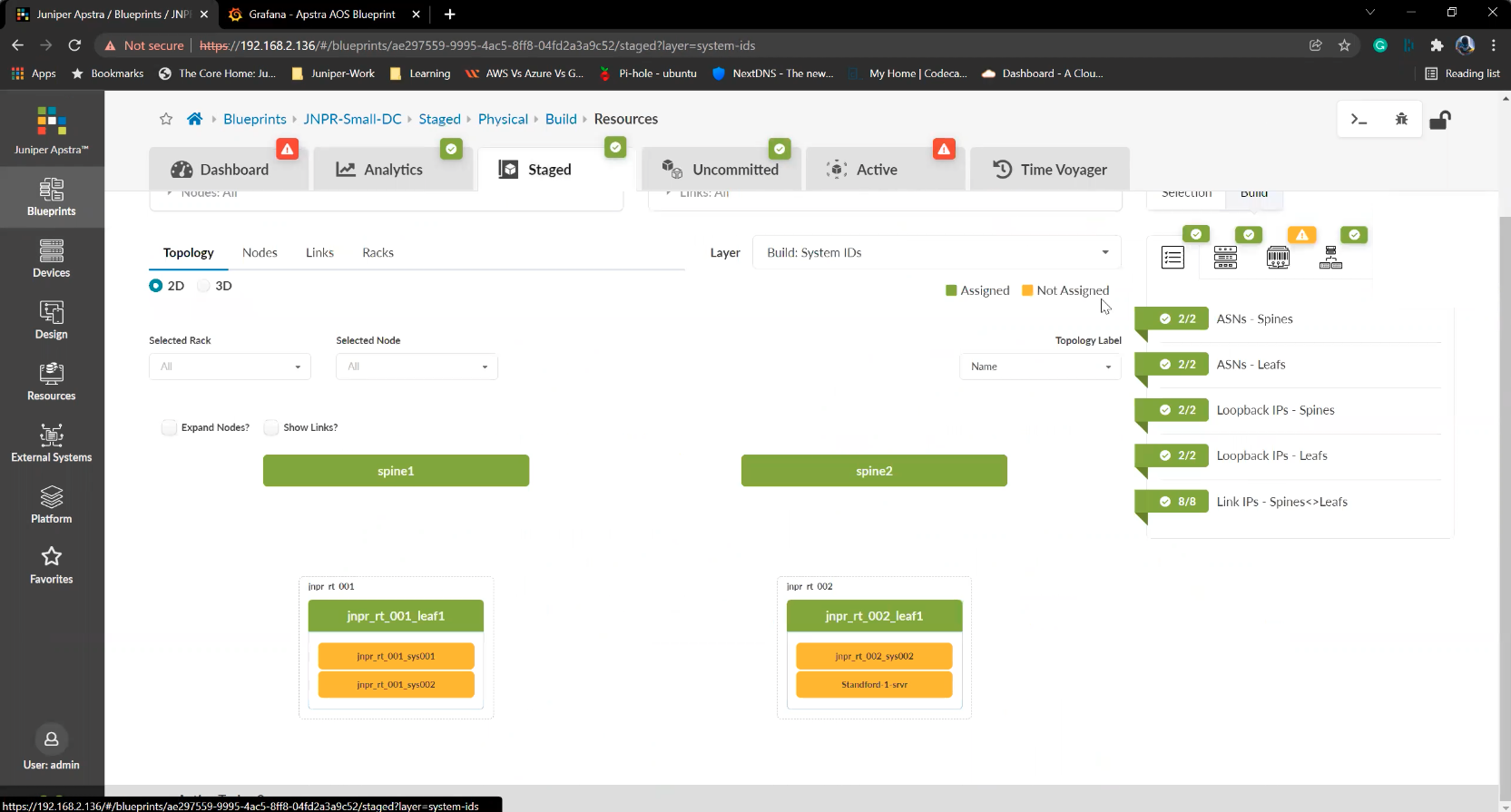Click browser reload button
Screen dimensions: 1511x812
74,45
